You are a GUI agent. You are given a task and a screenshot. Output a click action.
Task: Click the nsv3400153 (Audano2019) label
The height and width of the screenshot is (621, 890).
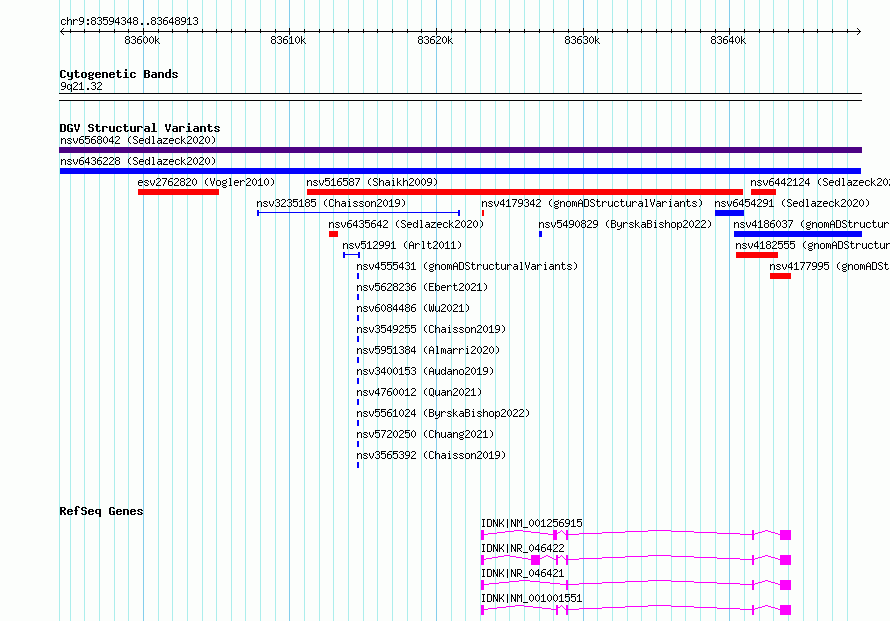(x=425, y=371)
